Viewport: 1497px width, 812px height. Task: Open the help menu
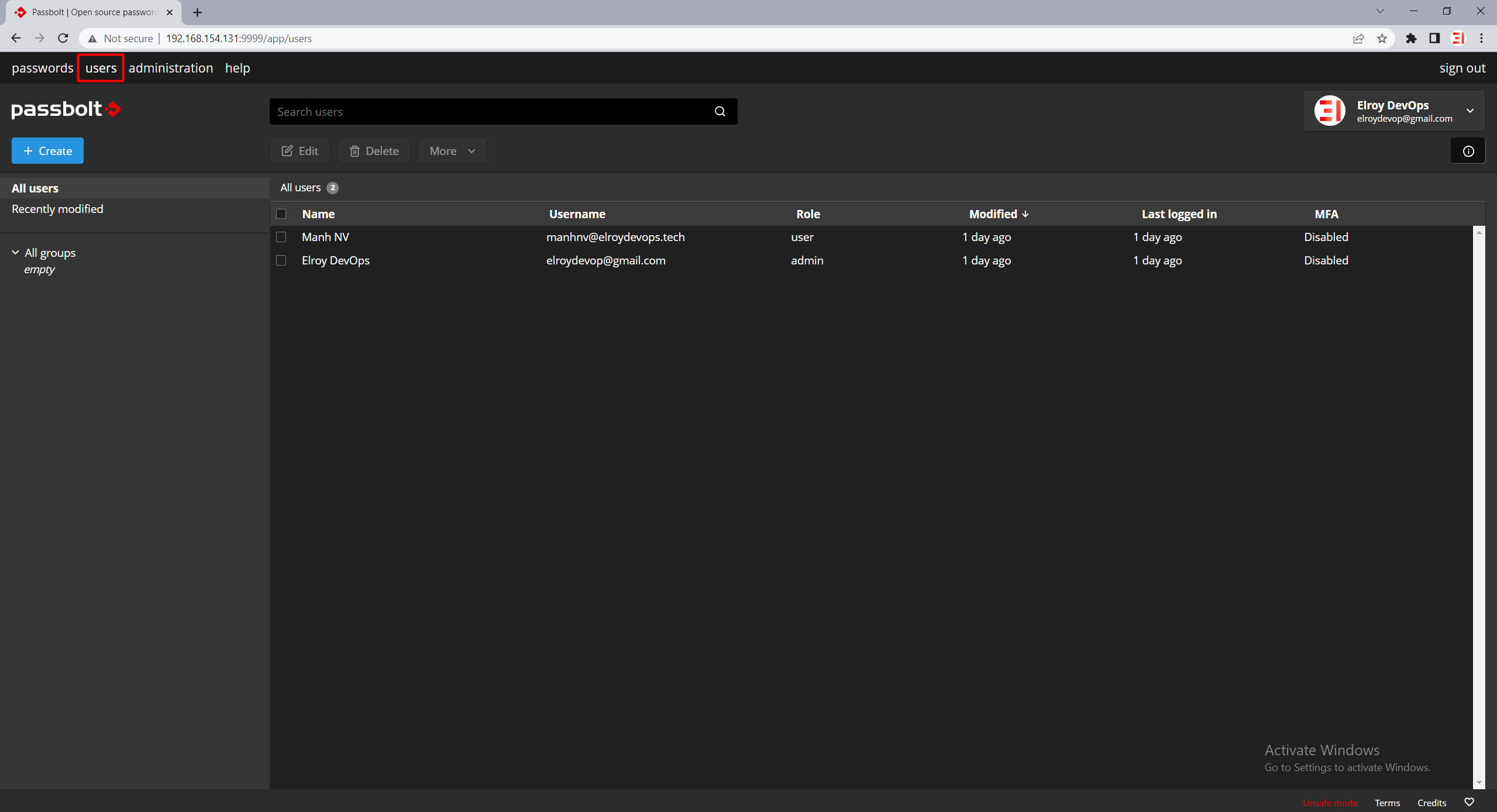238,68
